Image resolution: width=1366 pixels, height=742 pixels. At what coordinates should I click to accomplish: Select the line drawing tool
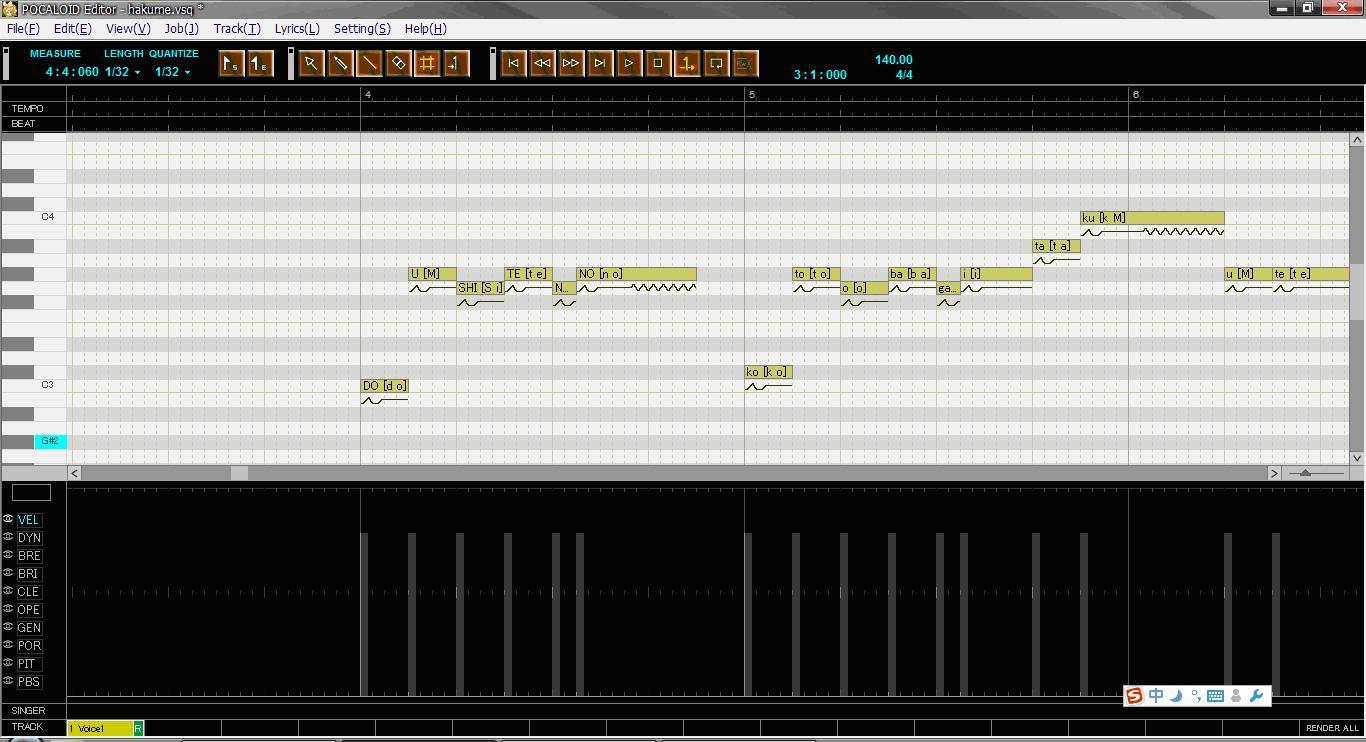tap(369, 64)
